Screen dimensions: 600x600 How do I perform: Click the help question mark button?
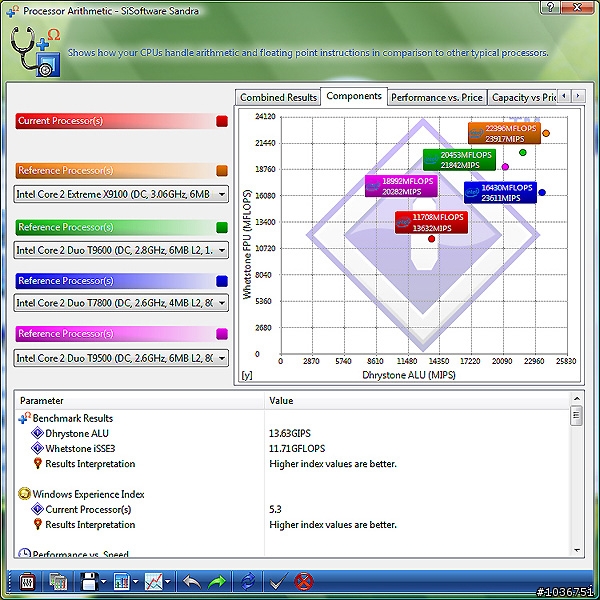(x=551, y=7)
